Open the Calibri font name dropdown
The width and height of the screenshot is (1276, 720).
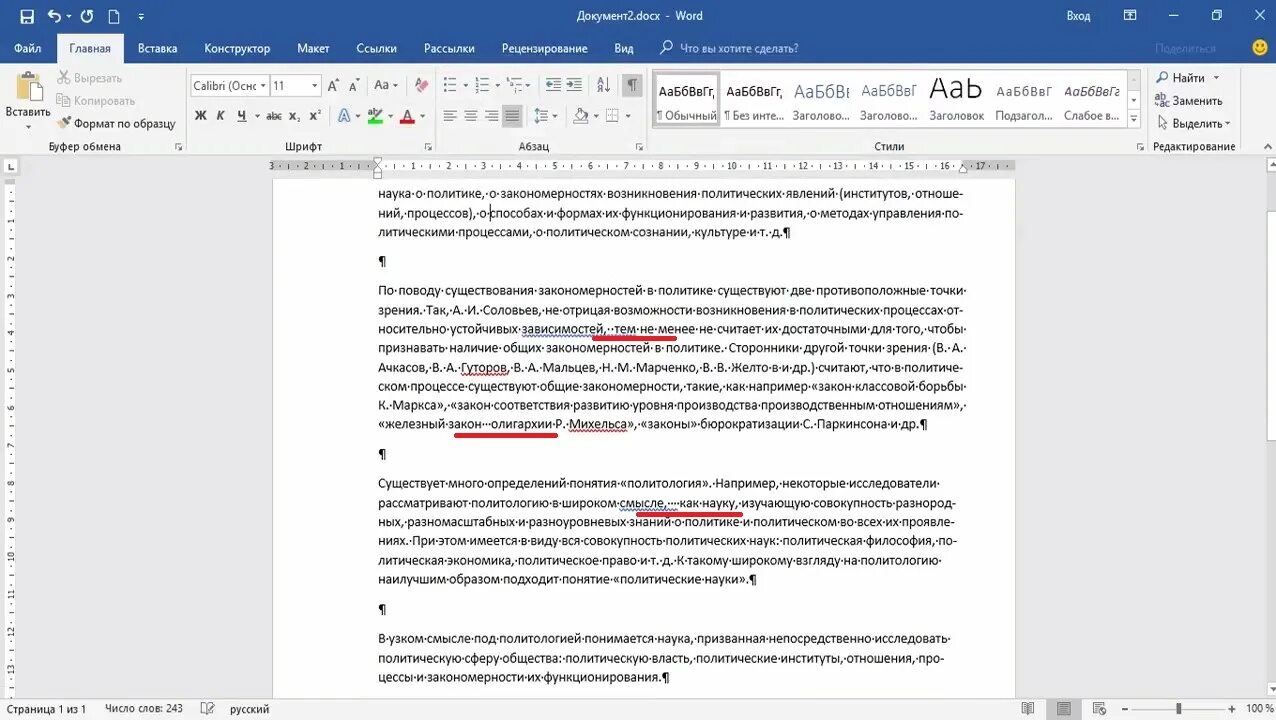tap(263, 86)
